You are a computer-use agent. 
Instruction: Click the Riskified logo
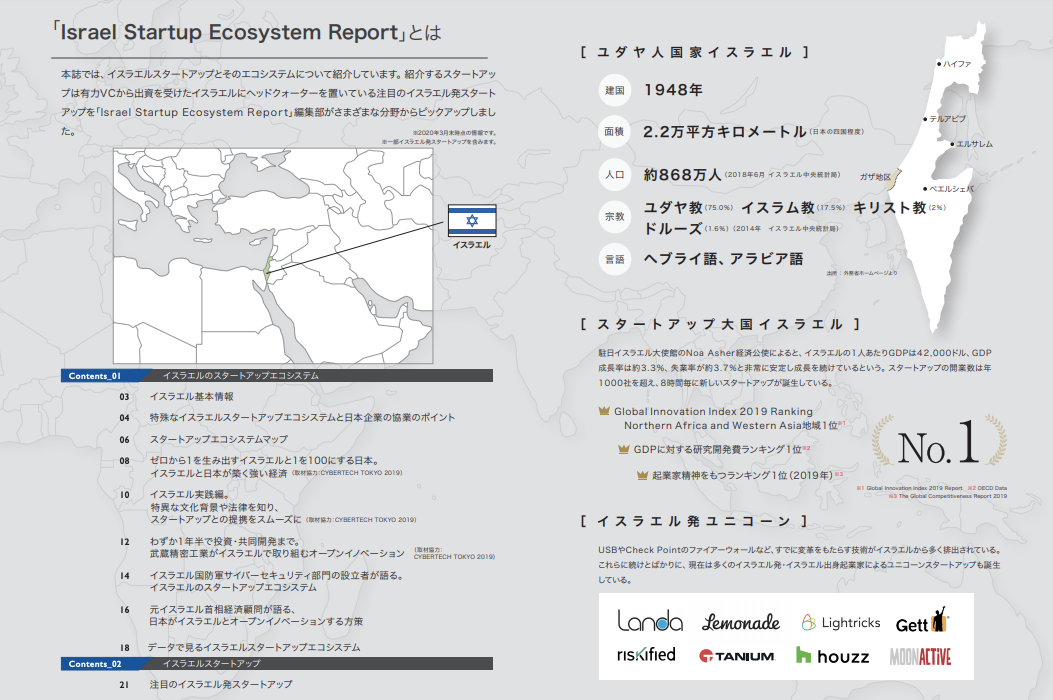[646, 654]
